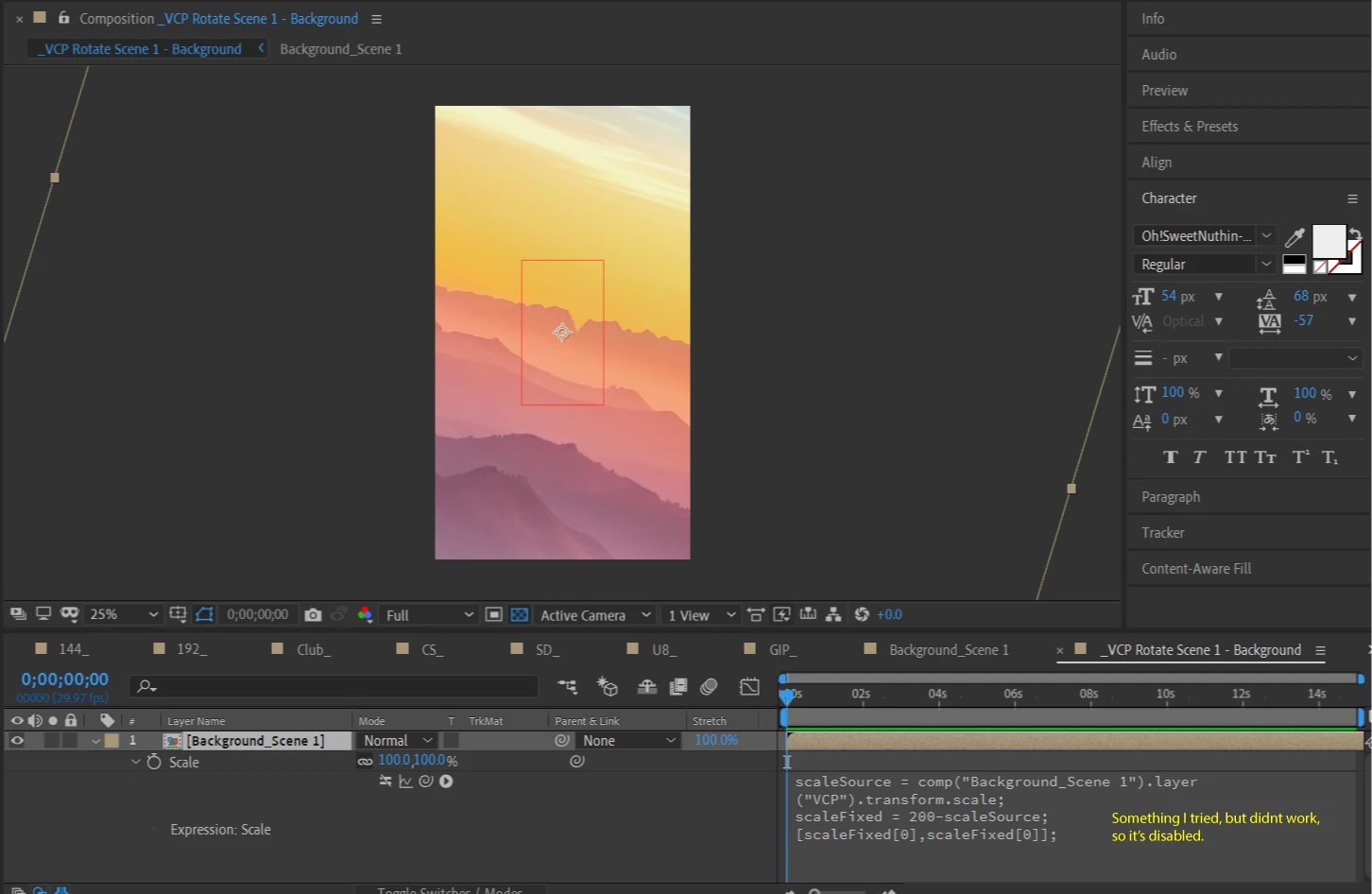Hide the Background_Scene 1 layer

[x=17, y=741]
